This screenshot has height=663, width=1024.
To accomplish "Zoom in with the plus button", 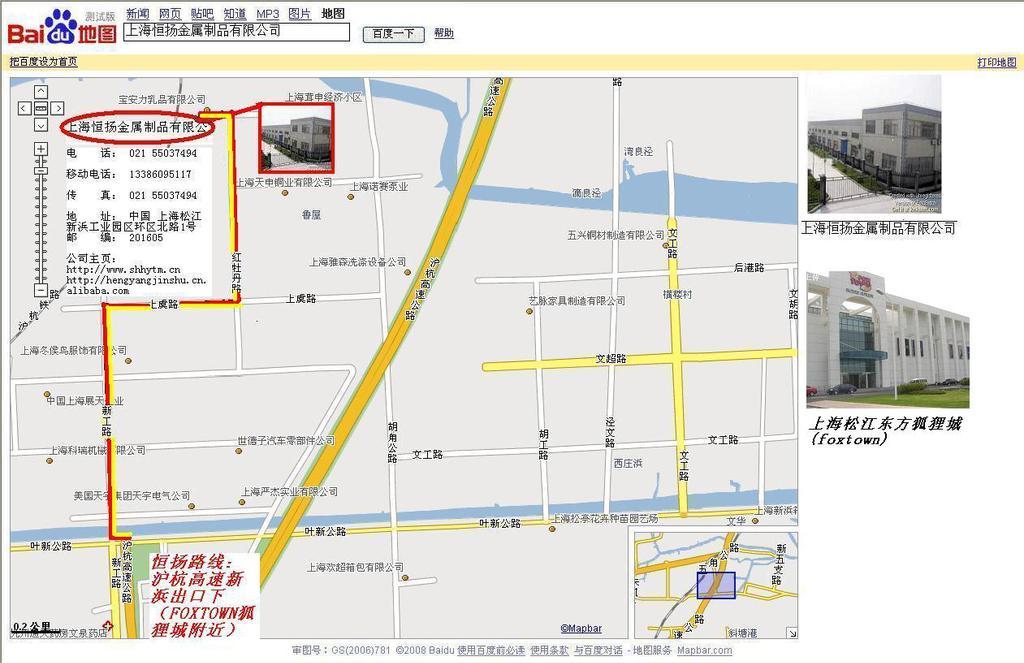I will tap(40, 149).
